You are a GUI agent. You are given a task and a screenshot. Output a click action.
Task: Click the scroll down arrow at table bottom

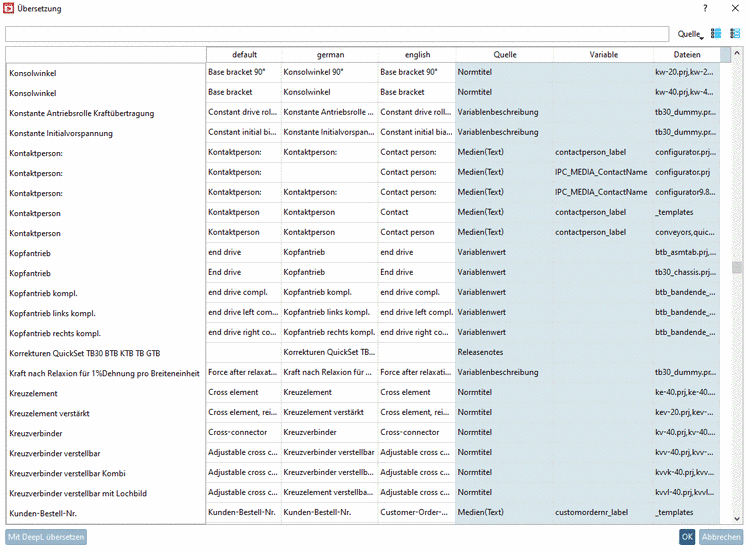pyautogui.click(x=737, y=518)
